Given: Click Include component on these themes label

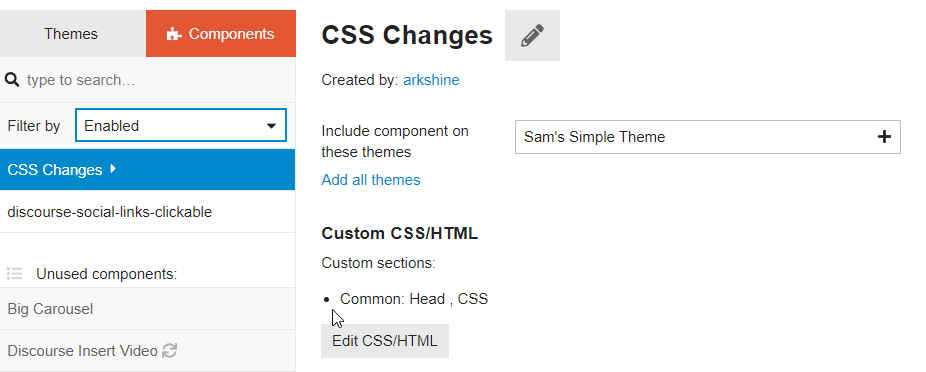Looking at the screenshot, I should coord(395,141).
